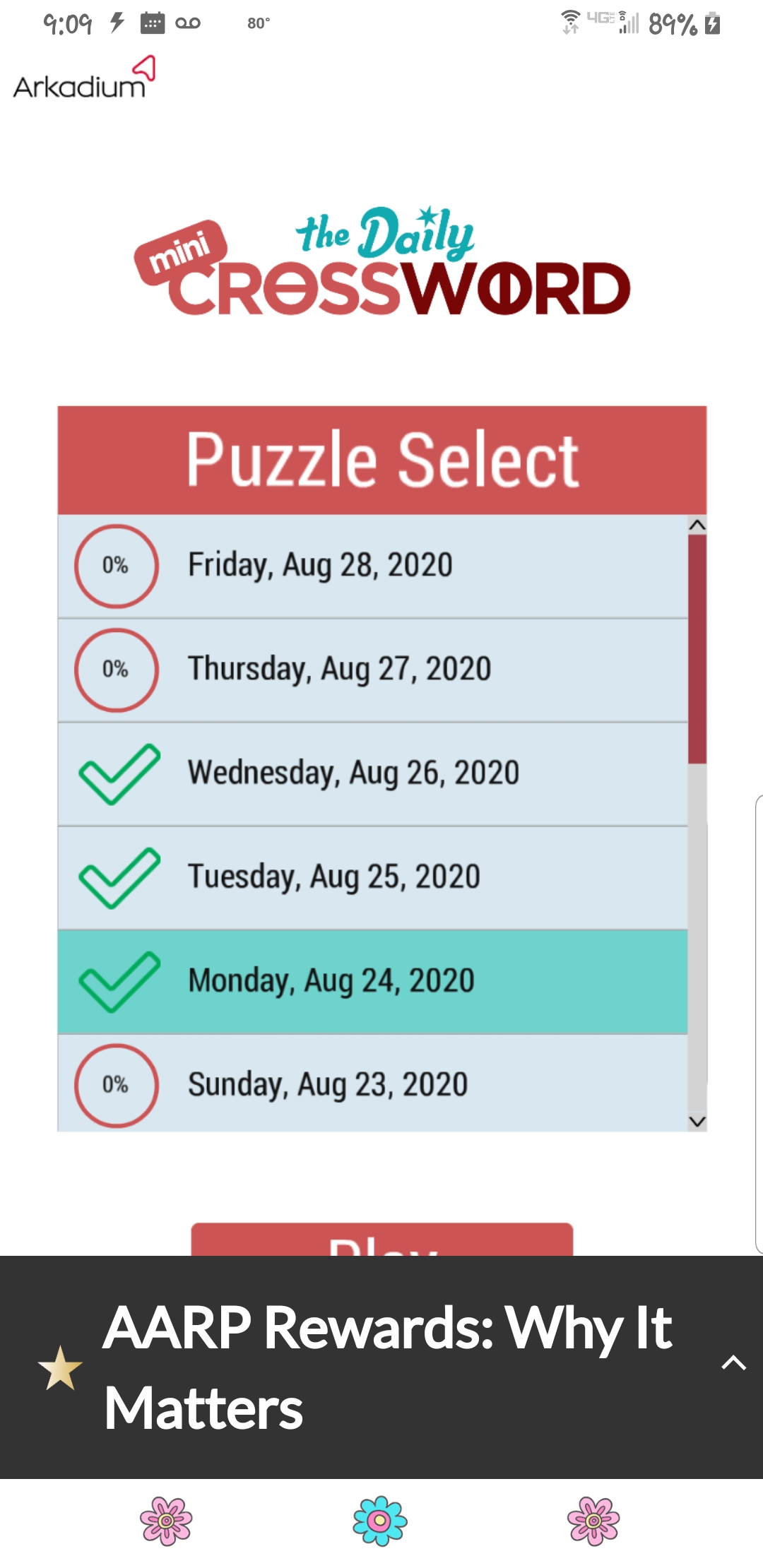Tap the Arkadium logo
Screen dimensions: 763x1568
83,79
